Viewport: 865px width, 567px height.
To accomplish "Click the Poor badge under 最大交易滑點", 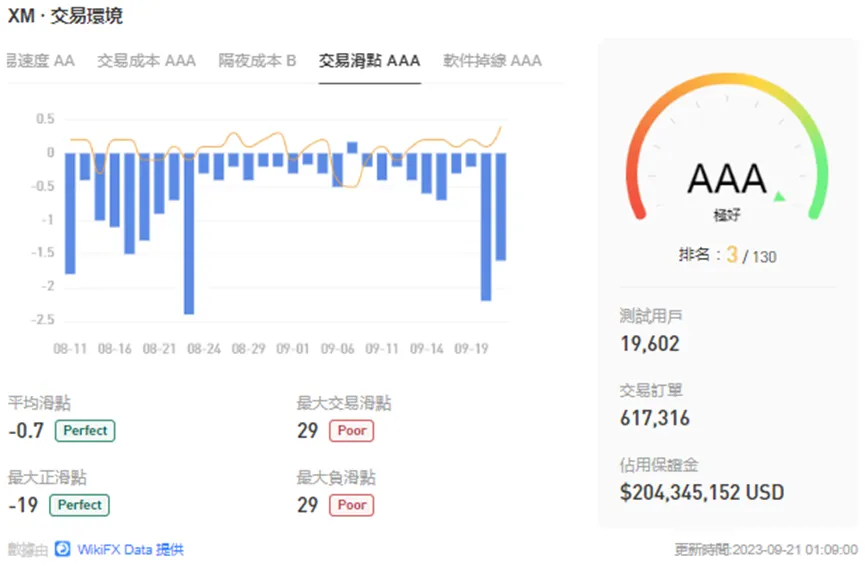I will pyautogui.click(x=351, y=430).
